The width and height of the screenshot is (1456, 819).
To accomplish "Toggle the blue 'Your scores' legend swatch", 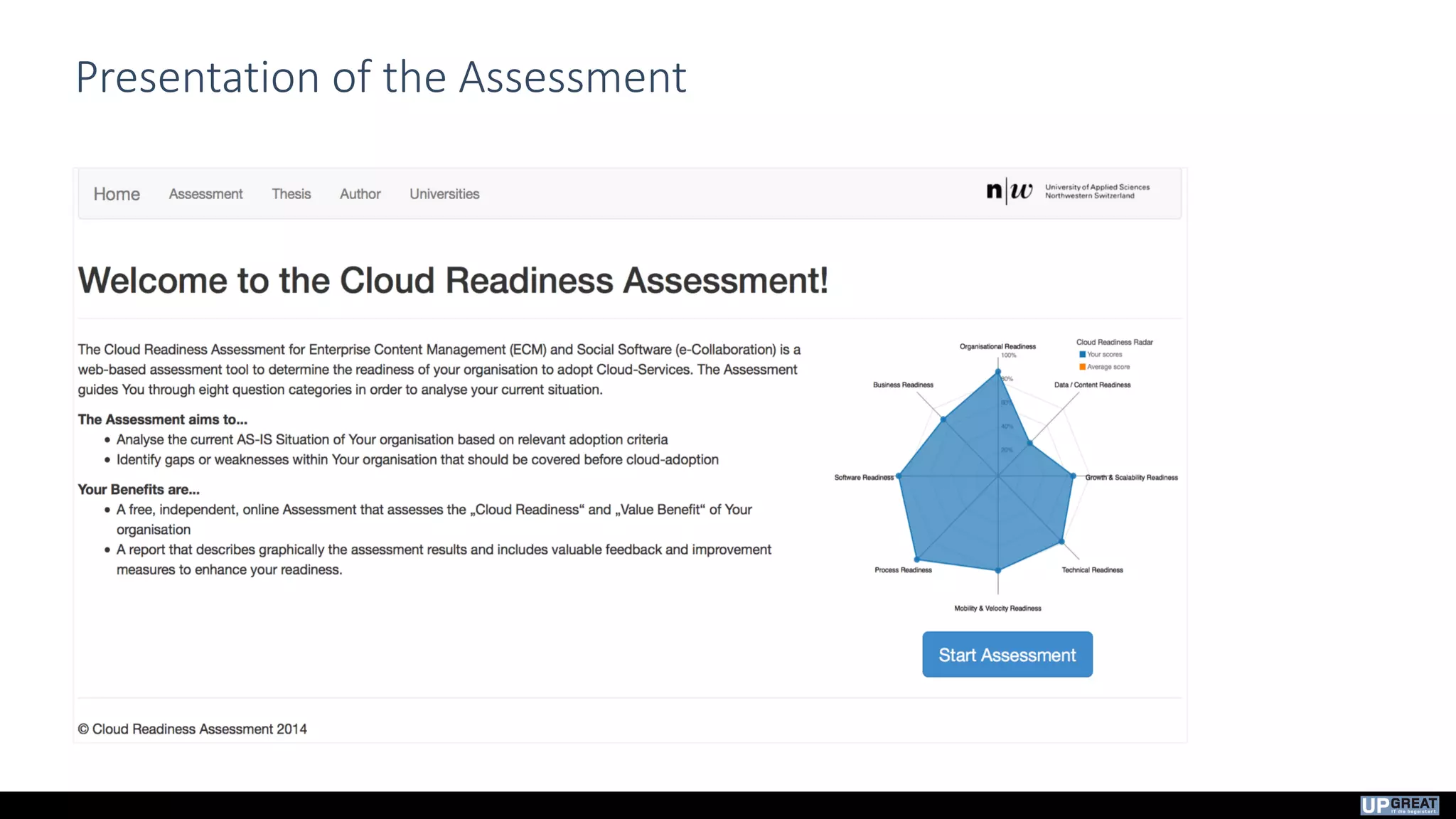I will (x=1082, y=354).
